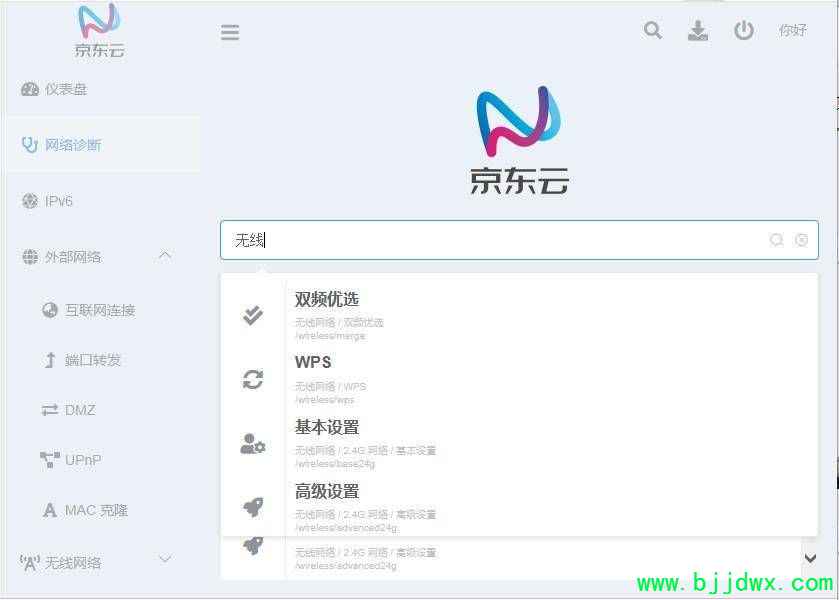Click the download icon in the header

point(698,31)
